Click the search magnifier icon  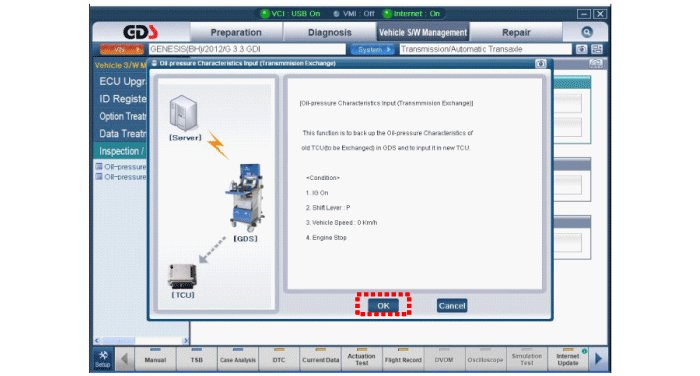587,32
